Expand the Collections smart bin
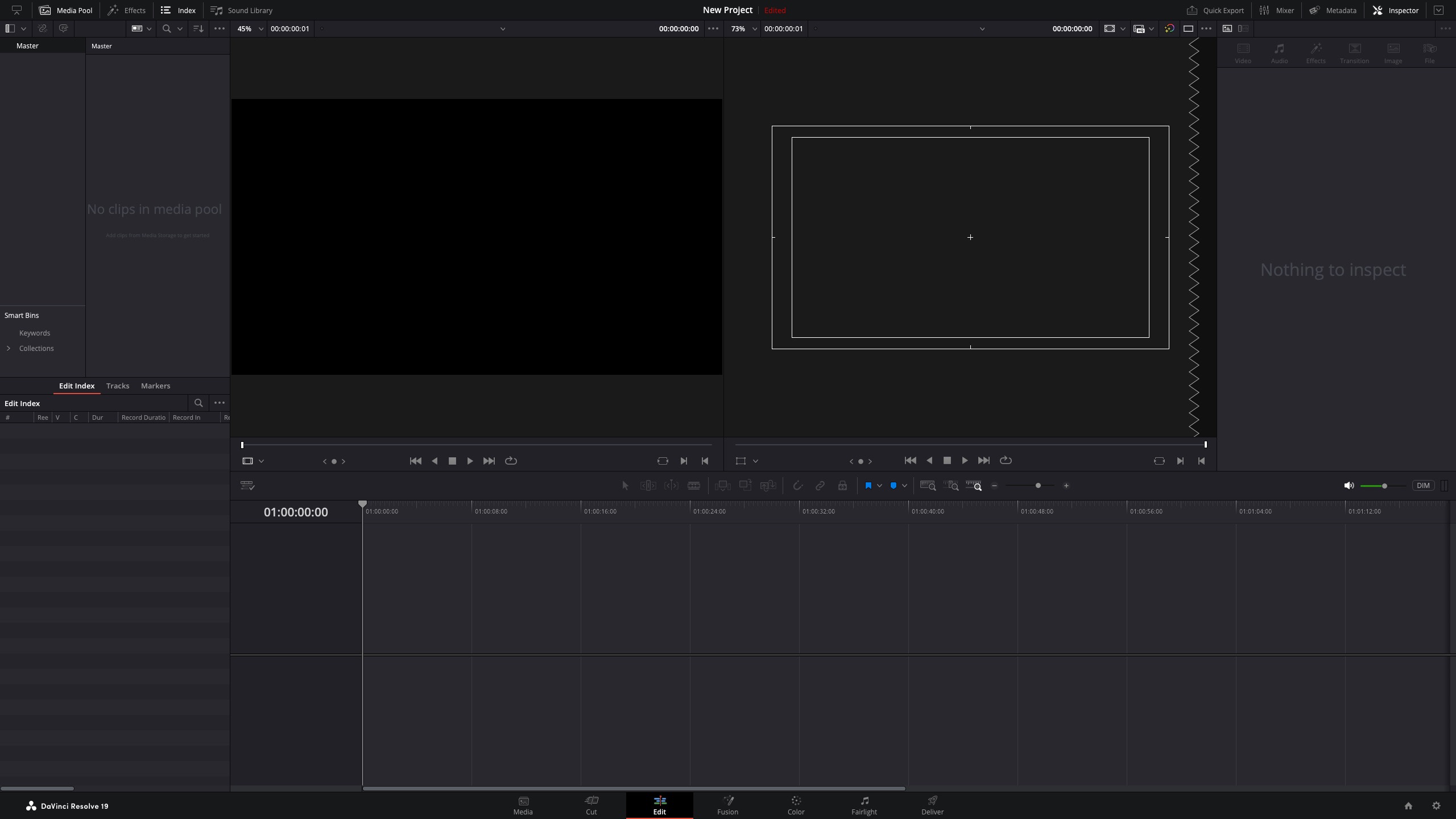 coord(9,348)
